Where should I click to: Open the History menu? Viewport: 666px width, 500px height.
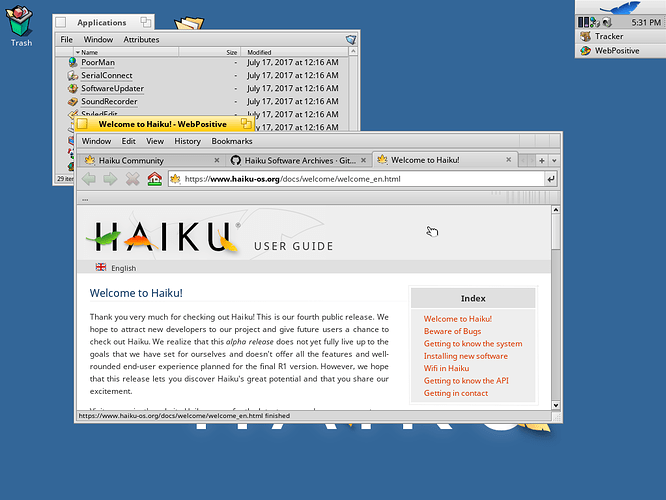tap(187, 141)
